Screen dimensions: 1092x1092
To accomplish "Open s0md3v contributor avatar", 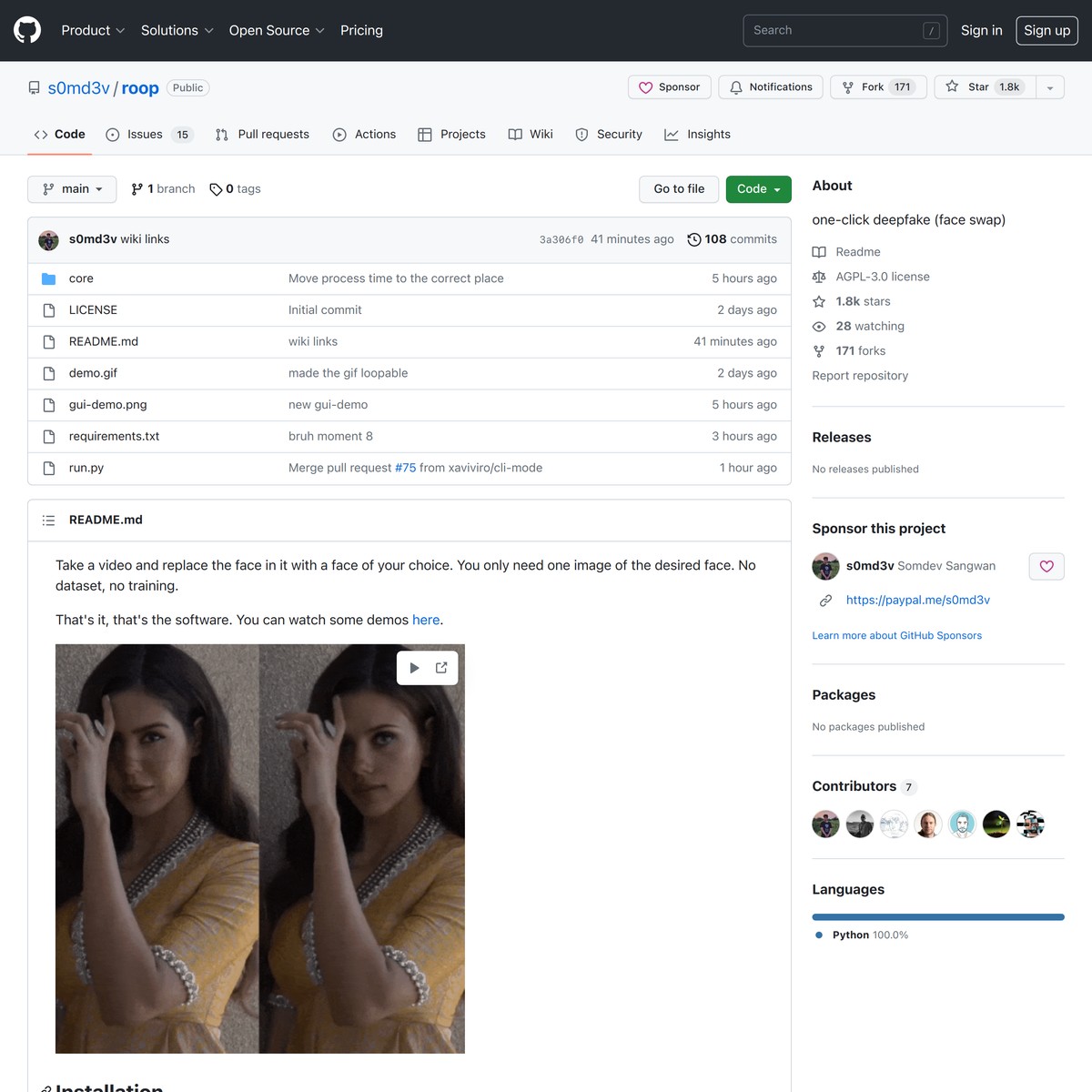I will pyautogui.click(x=825, y=824).
